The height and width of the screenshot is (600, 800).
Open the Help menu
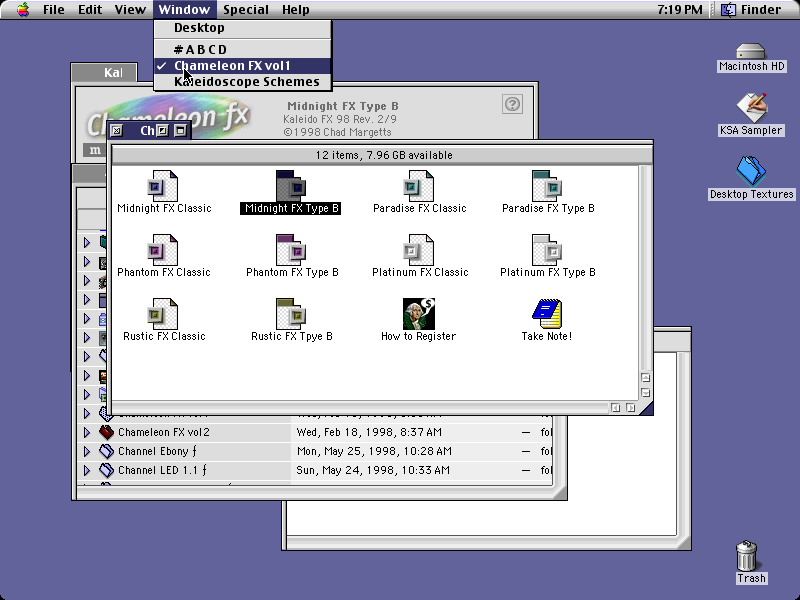click(x=295, y=9)
